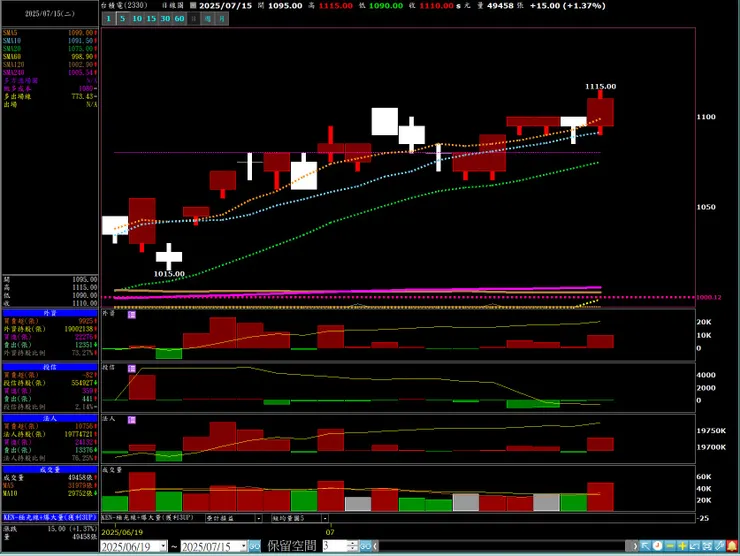The image size is (740, 556).
Task: Click the 成交量 blue panel header
Action: (50, 470)
